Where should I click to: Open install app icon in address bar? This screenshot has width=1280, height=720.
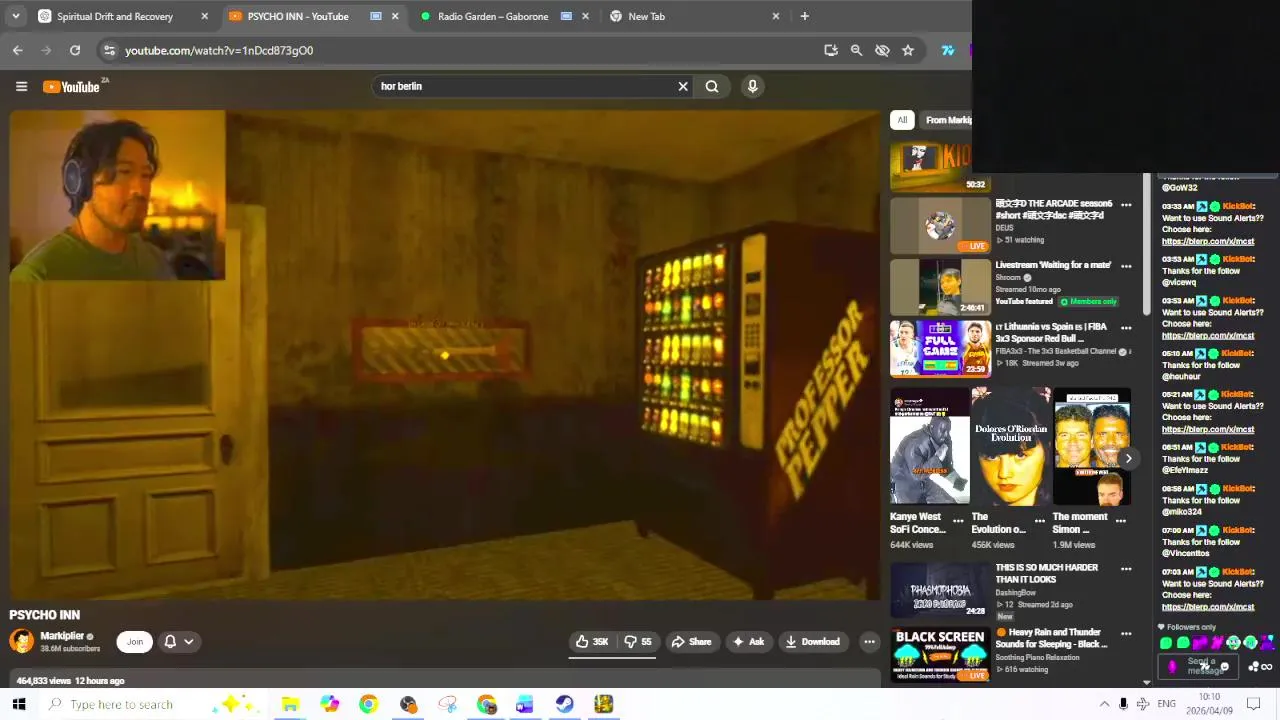[x=830, y=50]
